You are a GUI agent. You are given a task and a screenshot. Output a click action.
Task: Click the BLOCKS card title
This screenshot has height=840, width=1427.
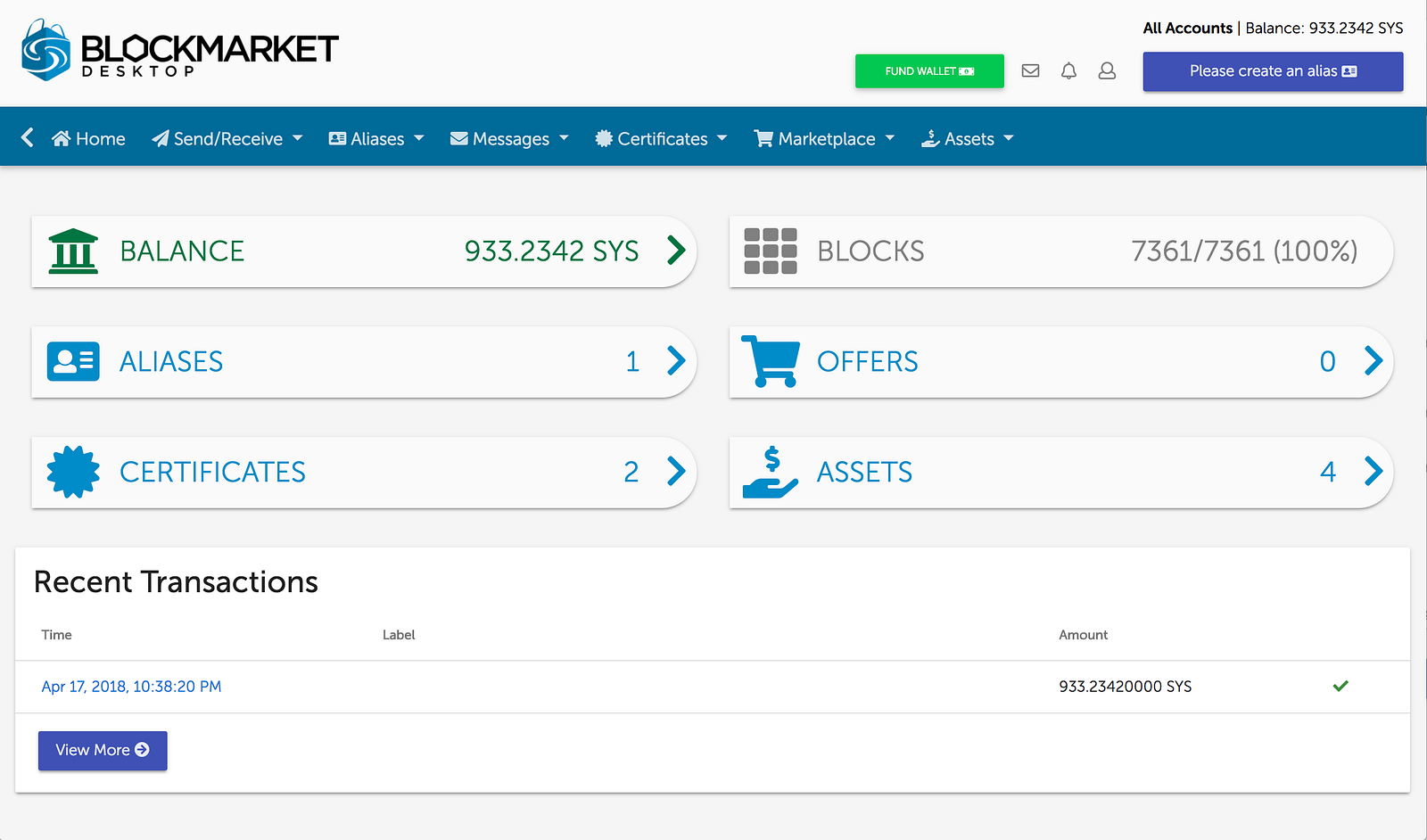tap(870, 251)
